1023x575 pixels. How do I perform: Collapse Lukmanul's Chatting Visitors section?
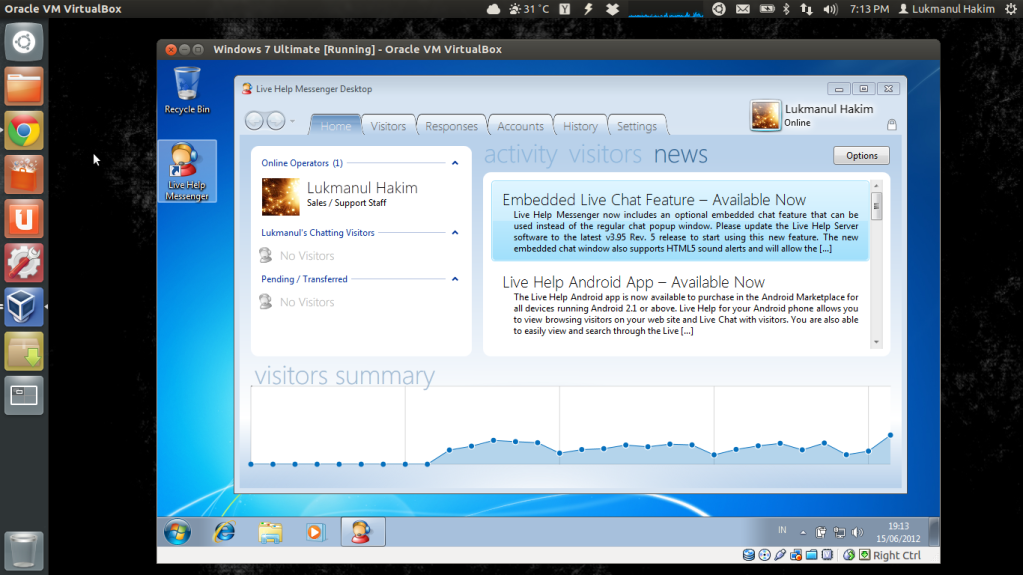click(455, 233)
